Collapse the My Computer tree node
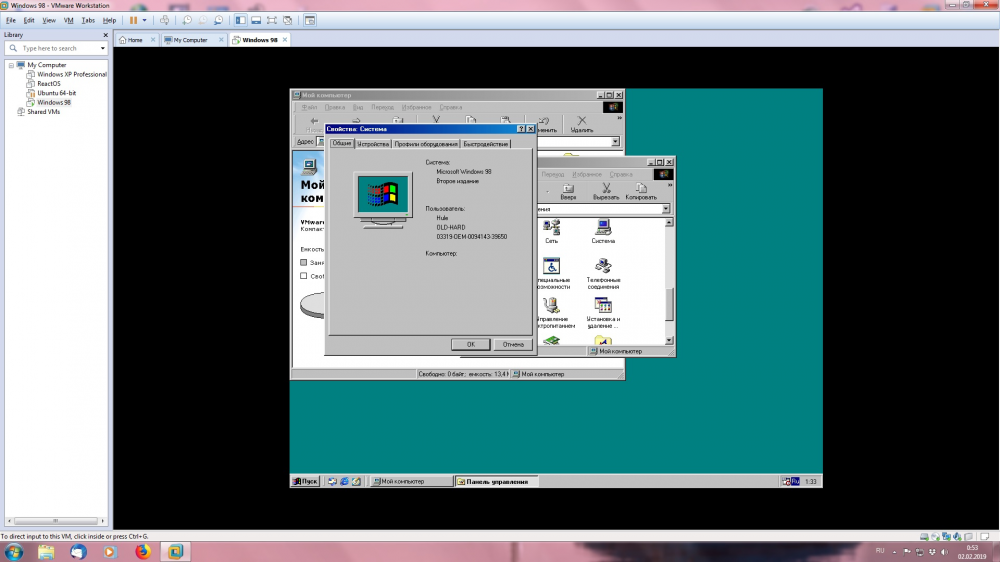 pyautogui.click(x=11, y=65)
